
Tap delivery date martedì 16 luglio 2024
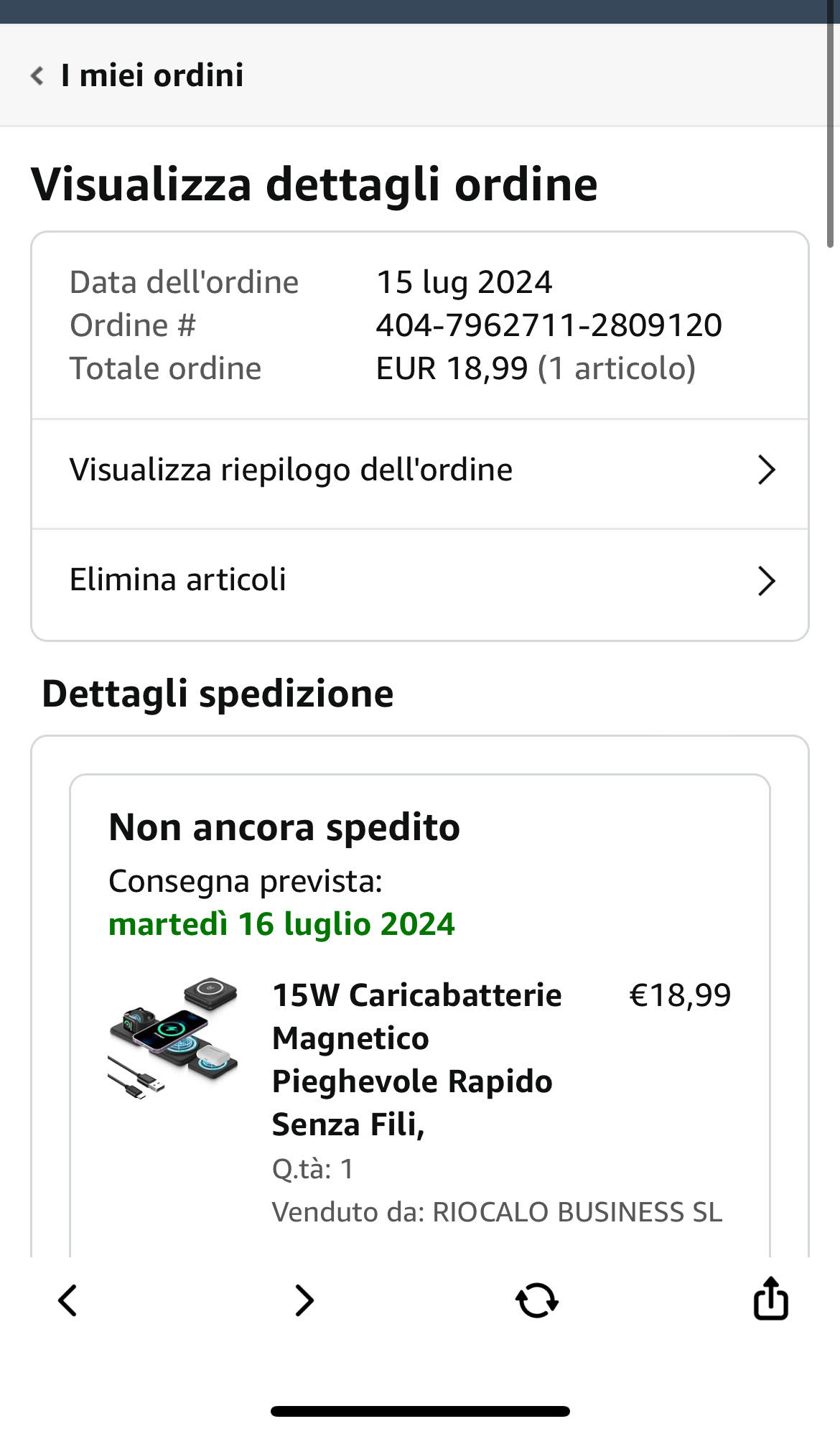pyautogui.click(x=281, y=924)
